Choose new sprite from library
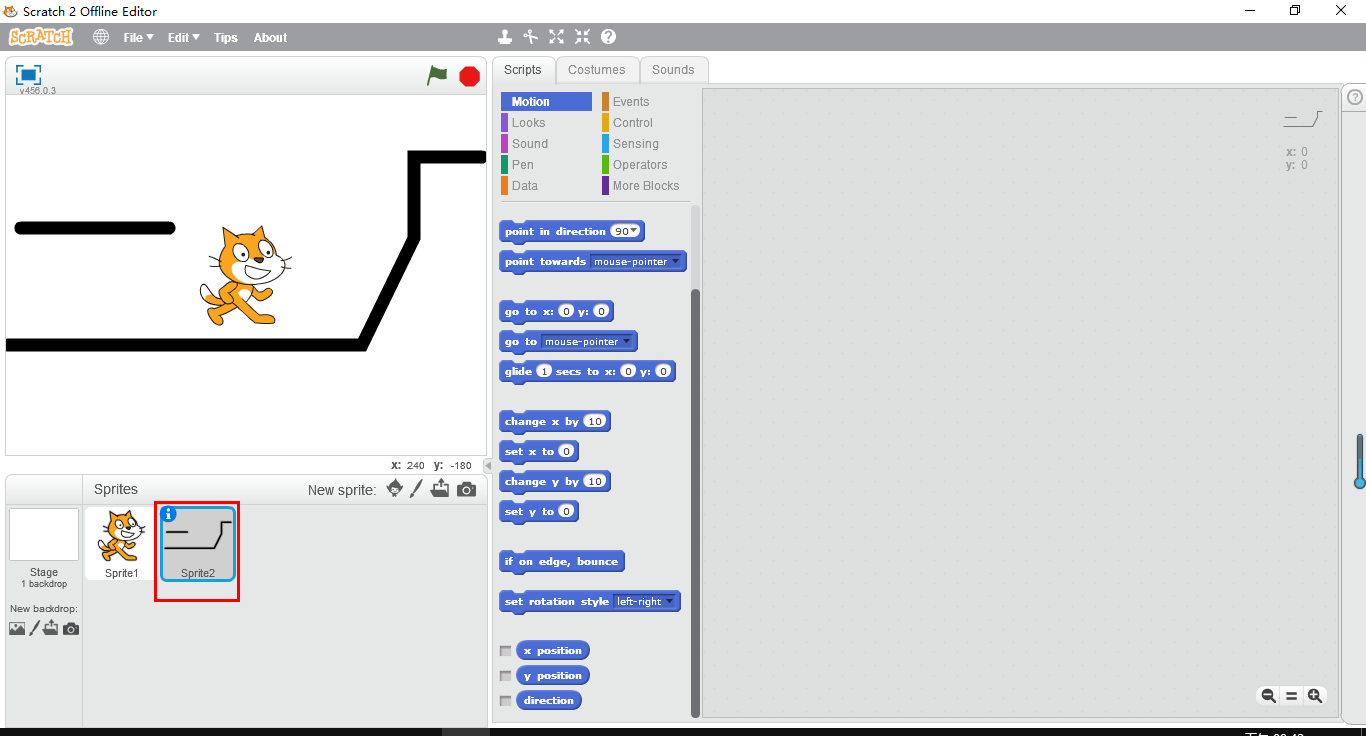 click(x=395, y=489)
